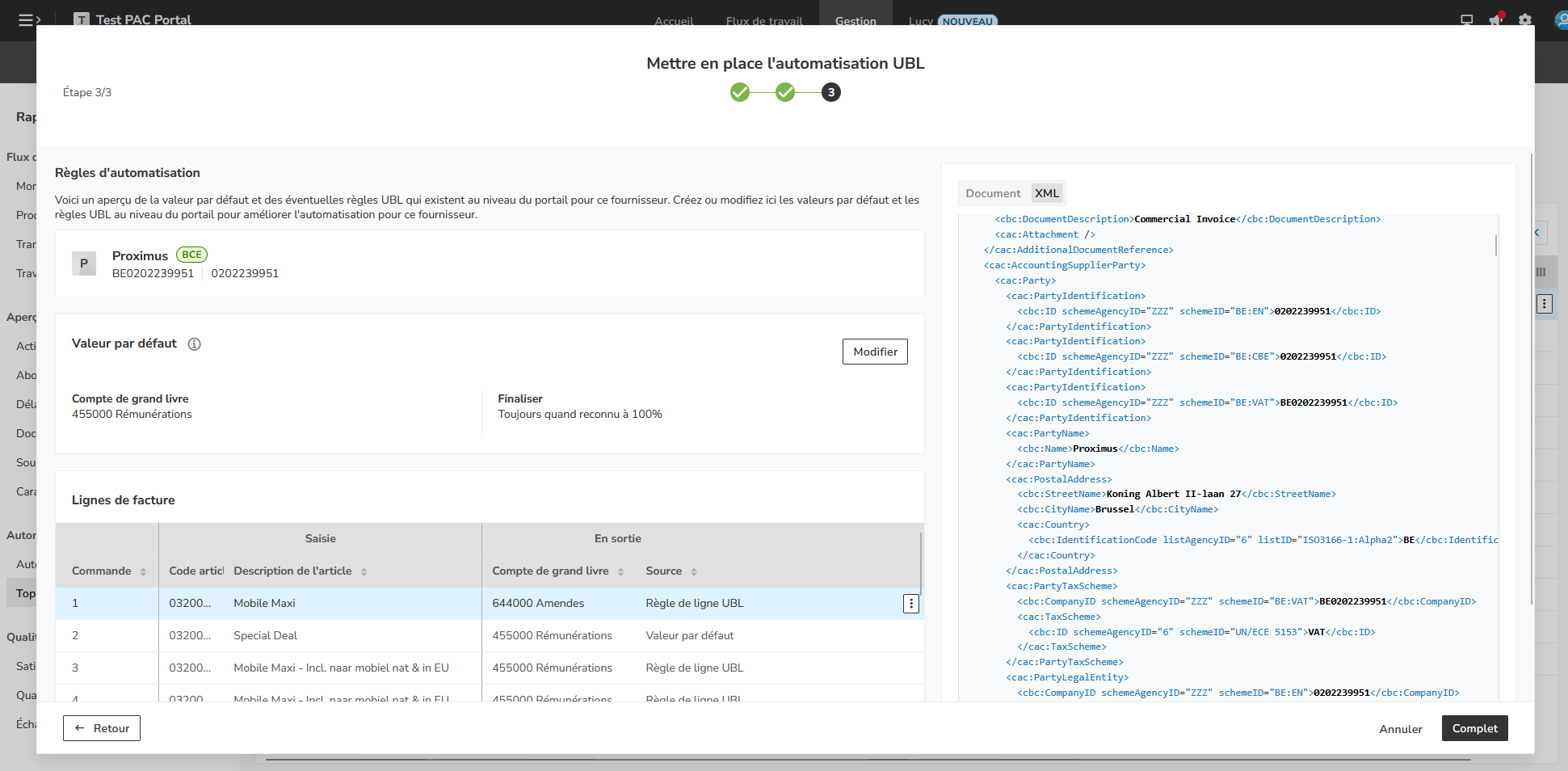
Task: Click row 3's Règle de ligne UBL source
Action: (x=694, y=668)
